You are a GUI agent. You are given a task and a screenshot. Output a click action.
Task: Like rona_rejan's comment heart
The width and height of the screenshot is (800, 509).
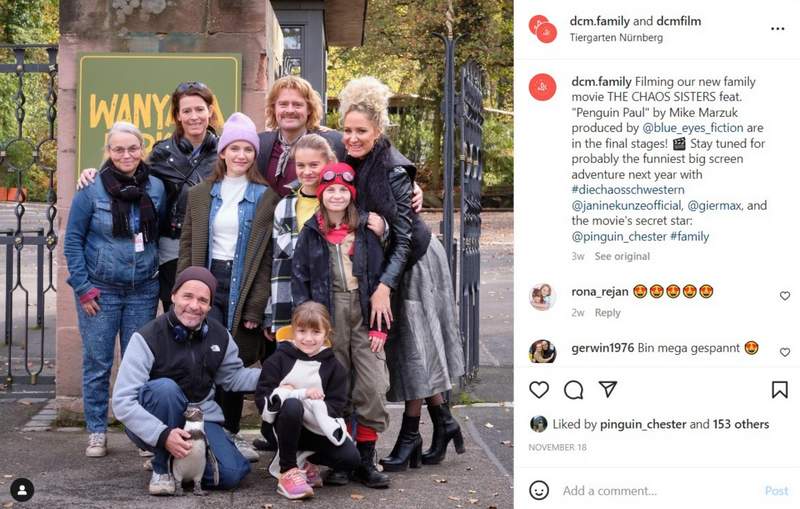[x=785, y=296]
